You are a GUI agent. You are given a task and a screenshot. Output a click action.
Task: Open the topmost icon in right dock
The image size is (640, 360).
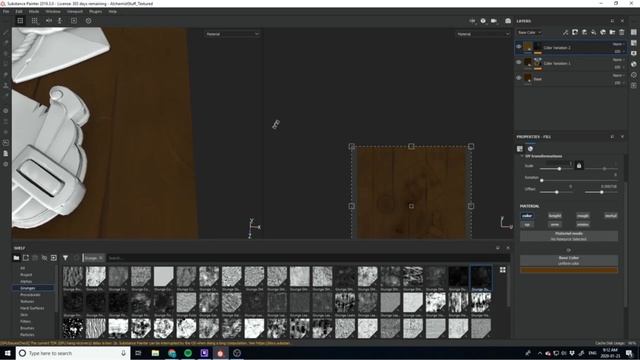tap(633, 32)
